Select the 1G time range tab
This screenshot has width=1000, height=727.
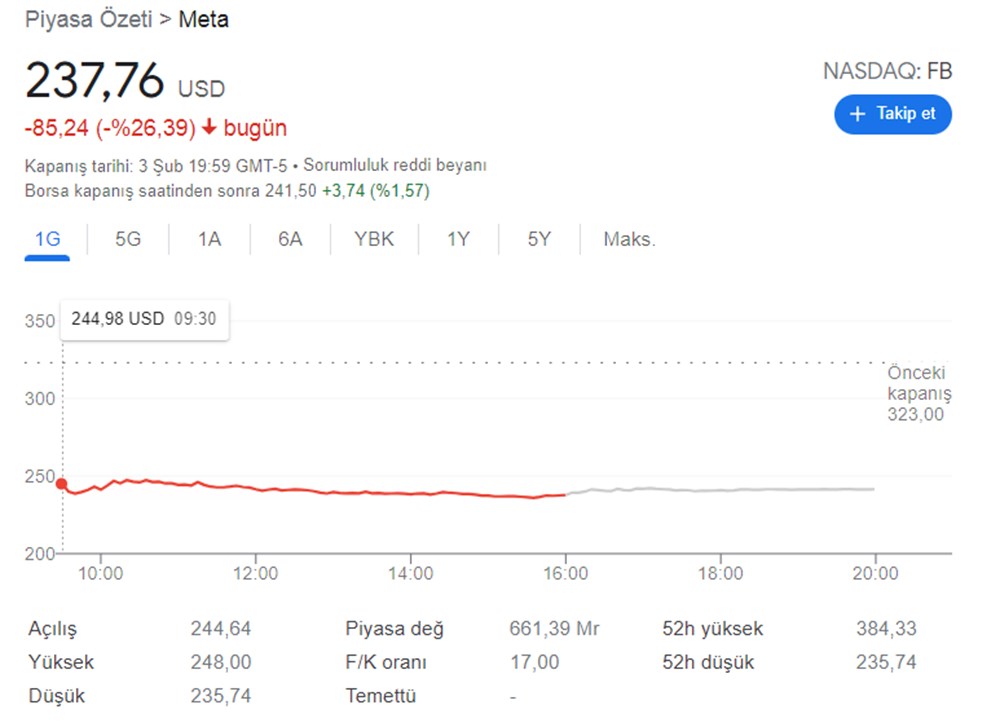click(47, 240)
